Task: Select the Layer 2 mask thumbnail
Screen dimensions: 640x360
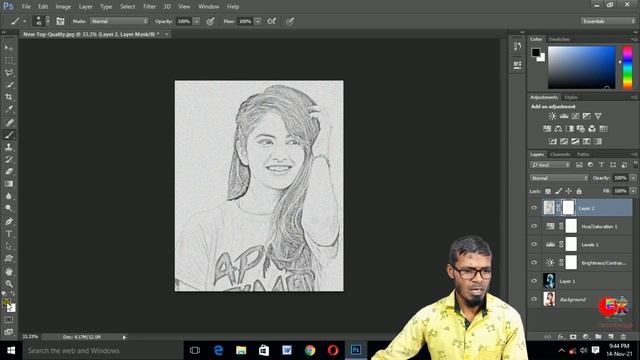Action: (568, 208)
